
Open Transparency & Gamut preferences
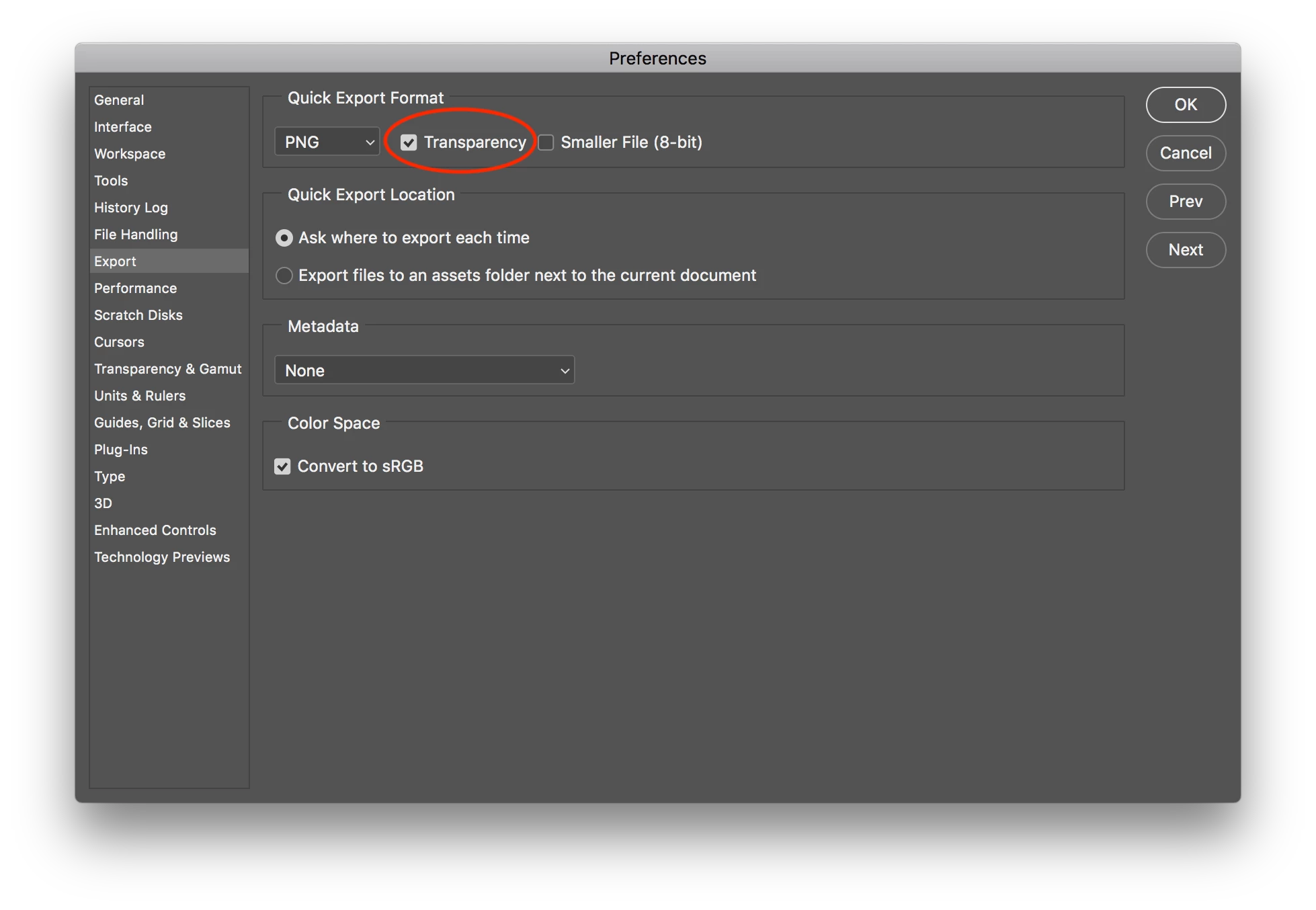pyautogui.click(x=167, y=369)
